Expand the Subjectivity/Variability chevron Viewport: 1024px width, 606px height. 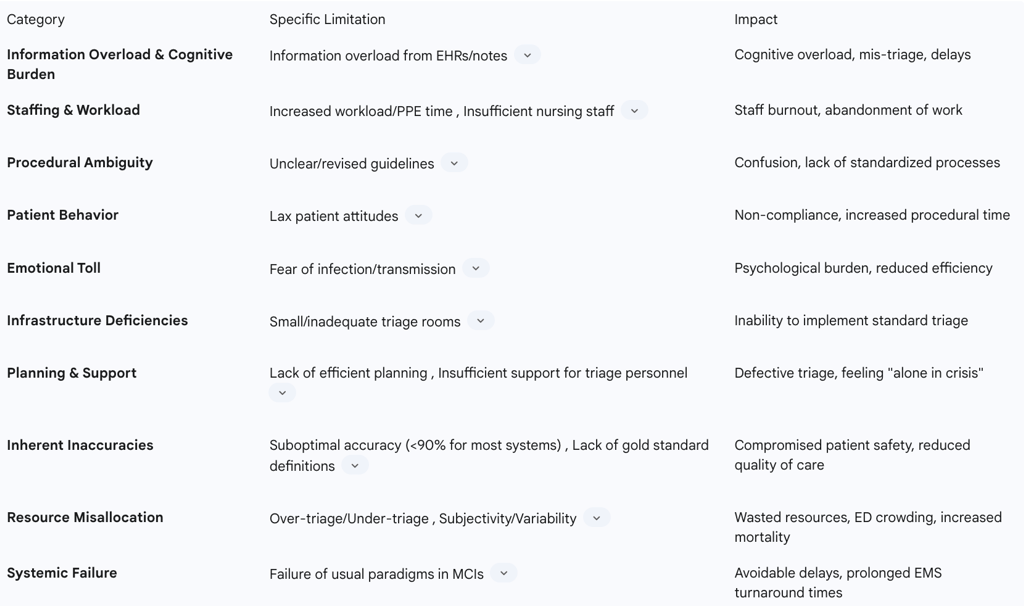pos(596,518)
